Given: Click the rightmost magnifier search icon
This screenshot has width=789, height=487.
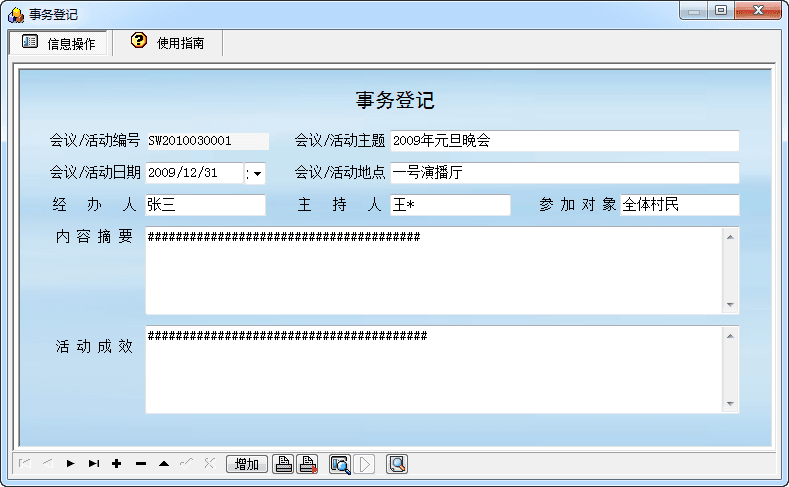Looking at the screenshot, I should click(397, 464).
